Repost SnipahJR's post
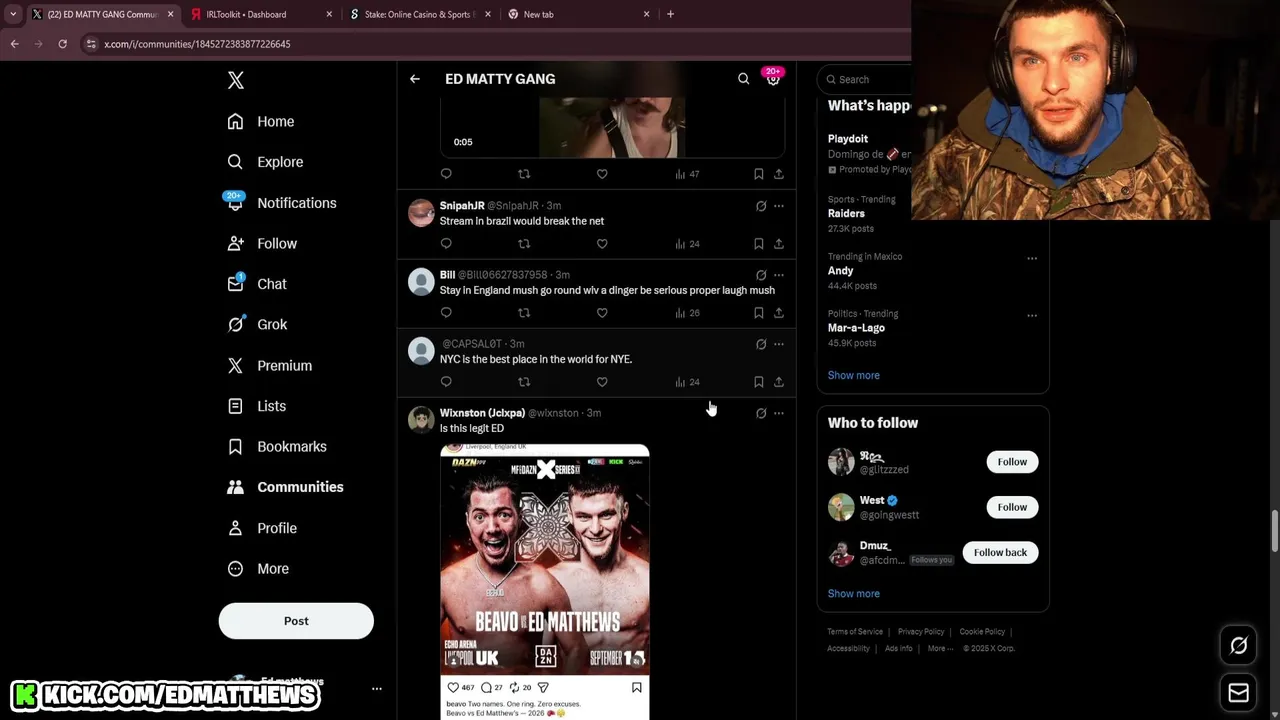Image resolution: width=1280 pixels, height=720 pixels. 524,244
